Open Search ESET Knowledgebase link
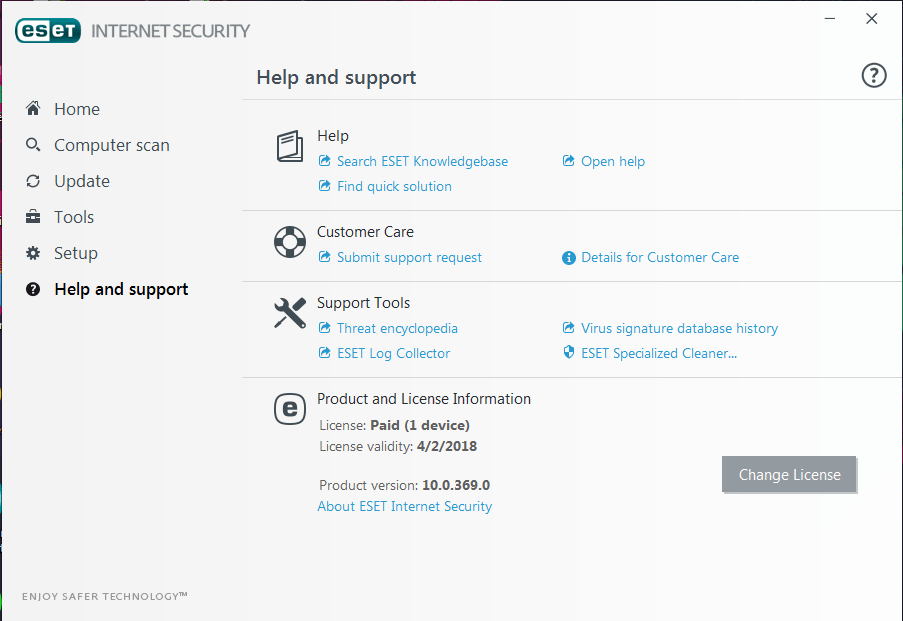 coord(422,161)
